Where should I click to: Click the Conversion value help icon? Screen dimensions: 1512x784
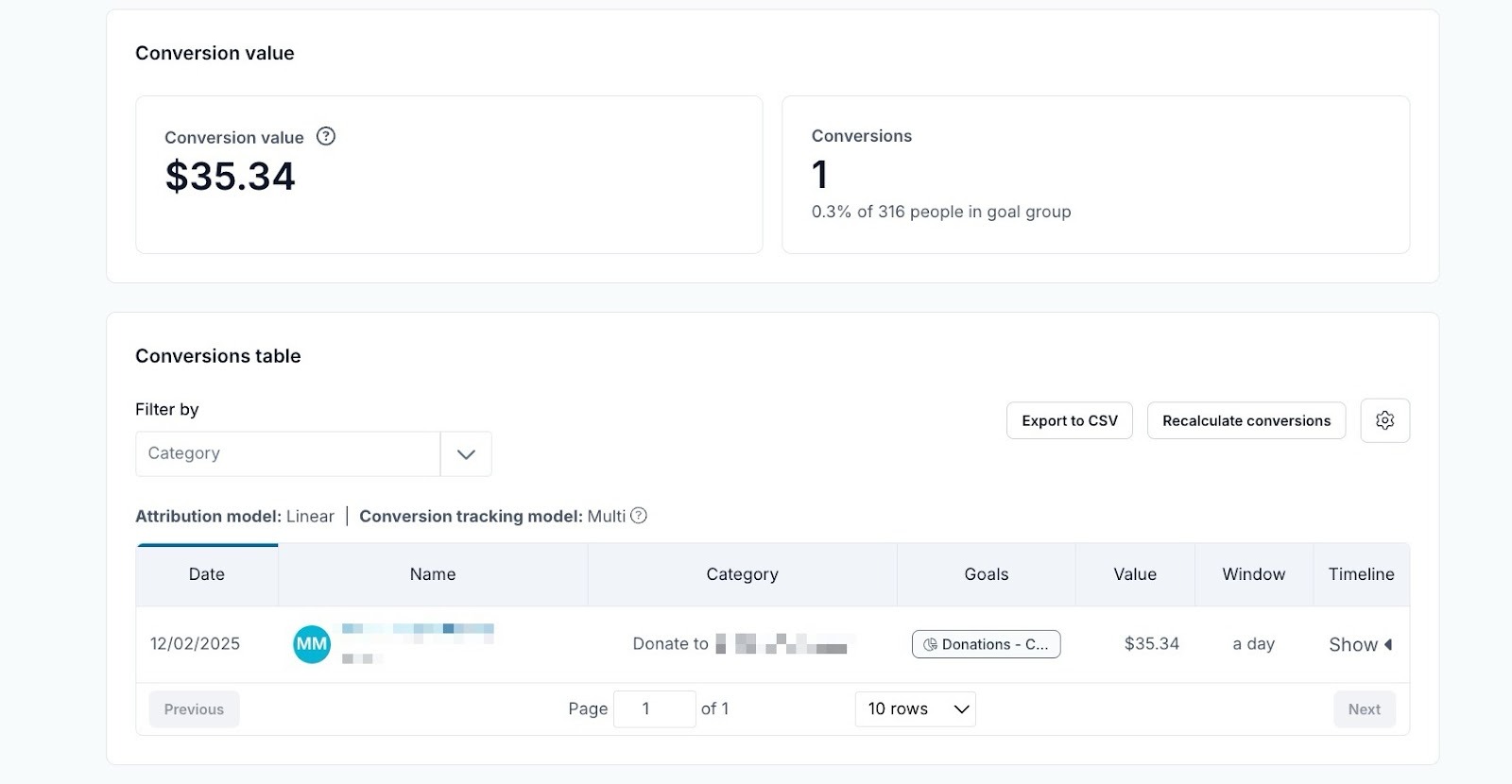click(x=326, y=136)
